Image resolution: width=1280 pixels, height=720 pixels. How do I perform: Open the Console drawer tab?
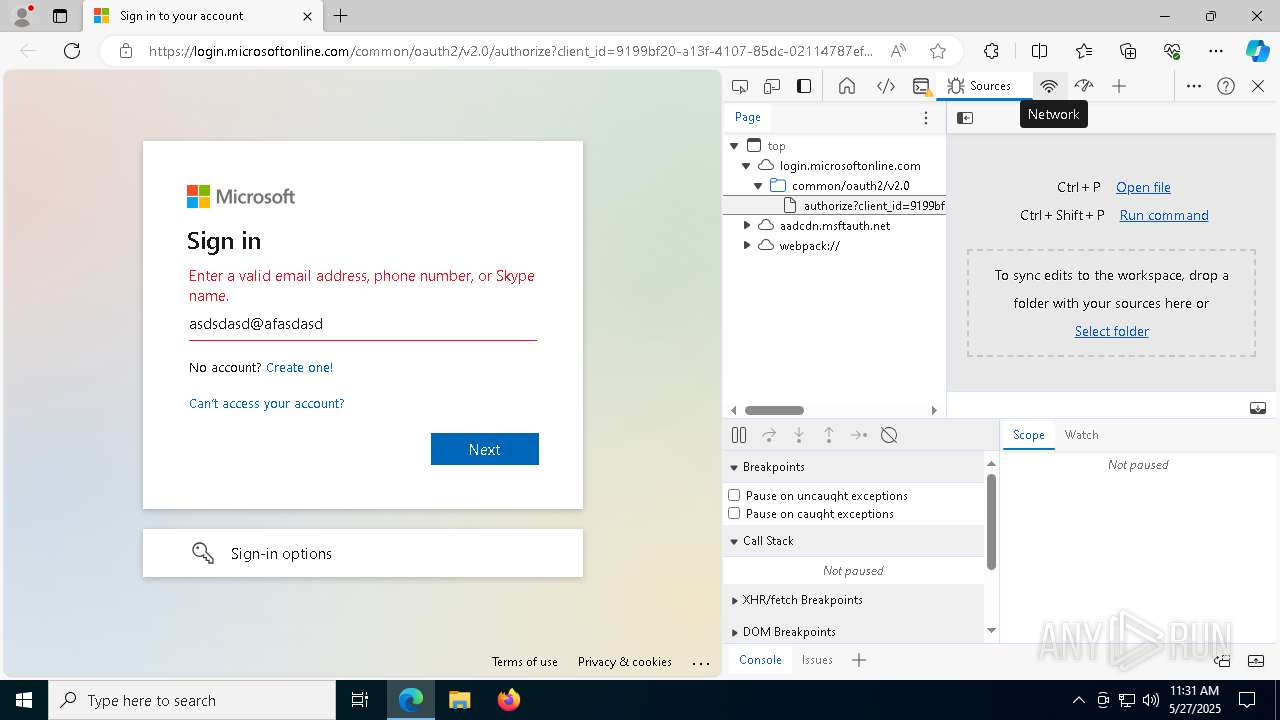click(760, 660)
